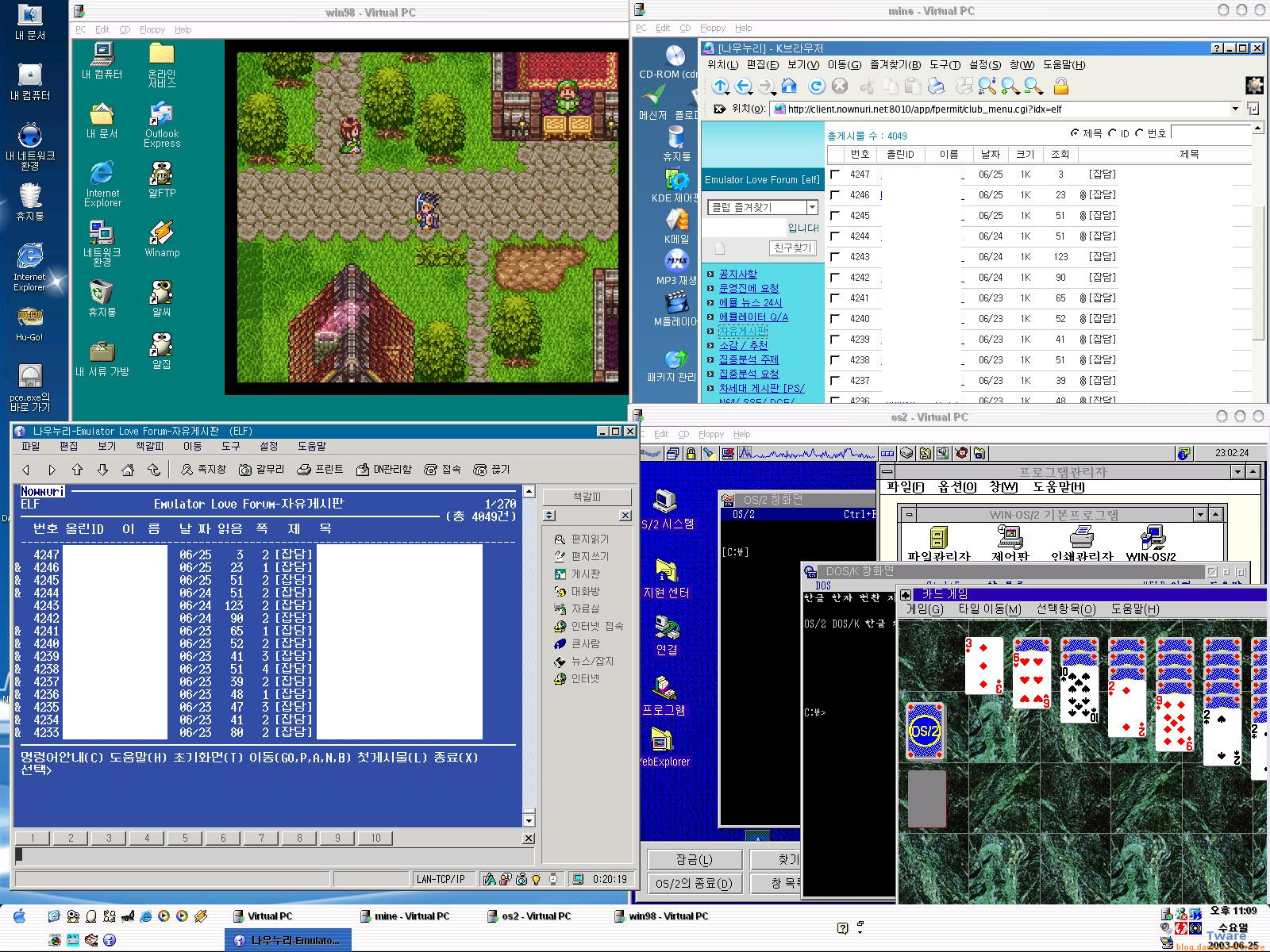
Task: Check the box for post 4241
Action: coord(834,298)
